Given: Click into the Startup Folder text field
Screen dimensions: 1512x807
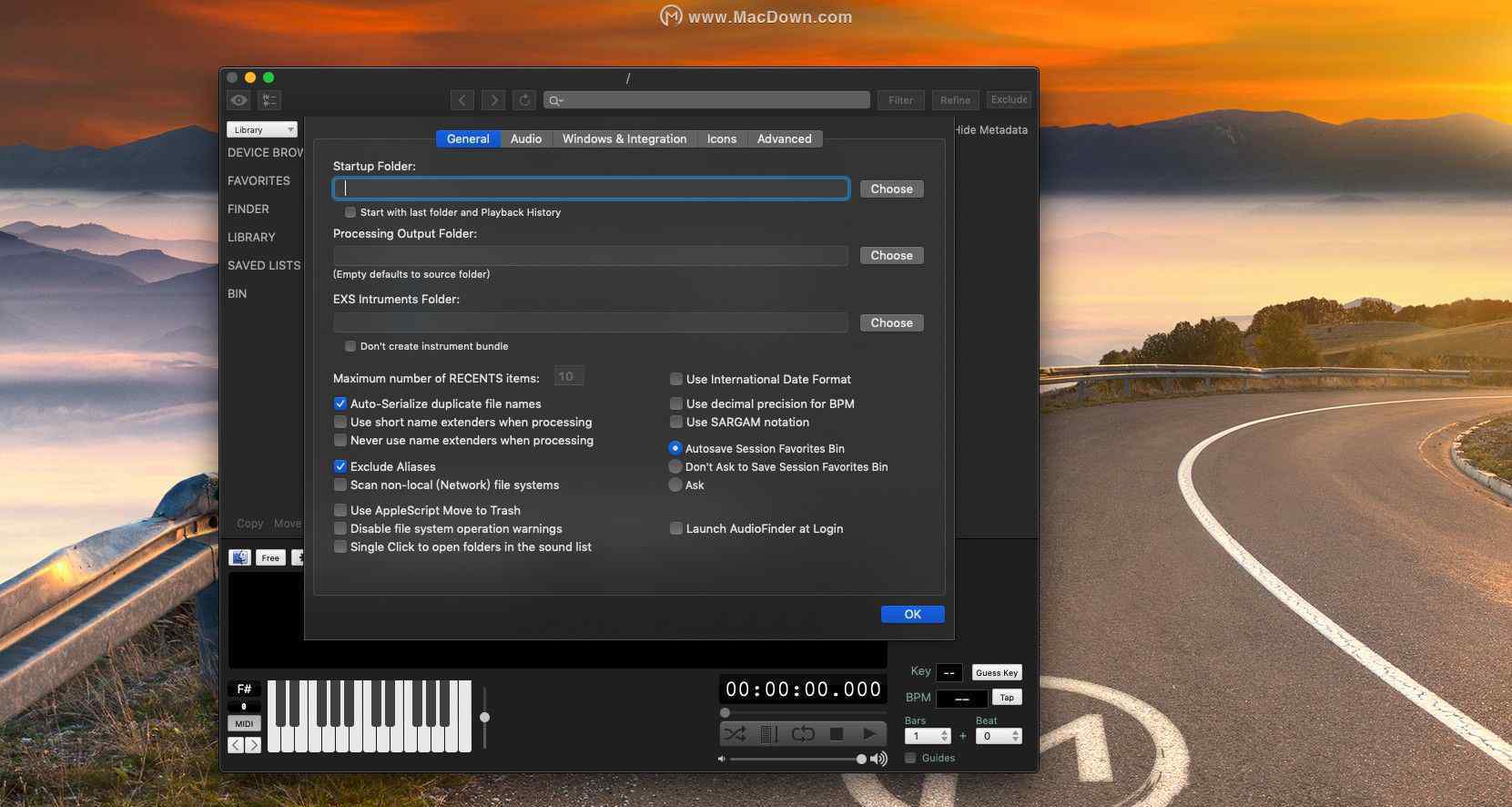Looking at the screenshot, I should [592, 189].
